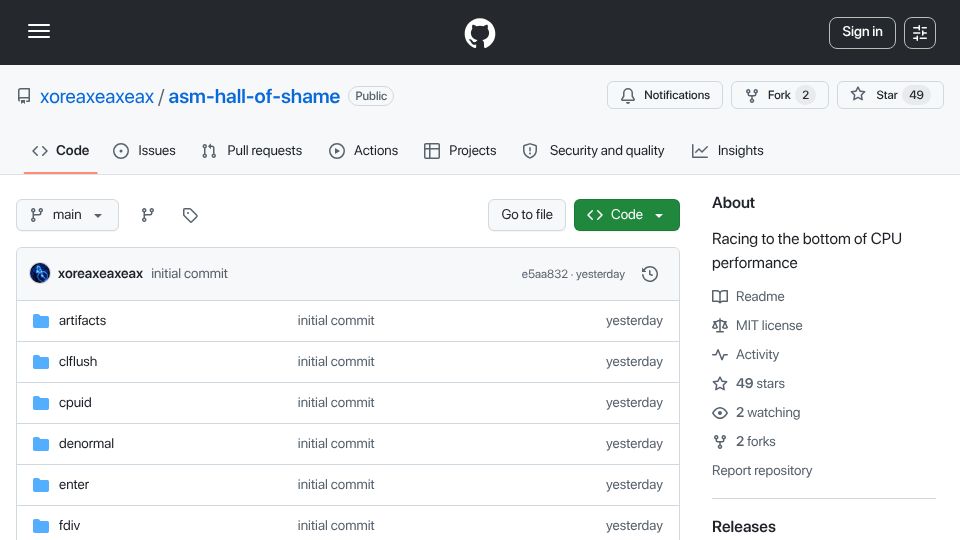Screen dimensions: 960x540
Task: Click the denormal folder icon
Action: pos(40,444)
